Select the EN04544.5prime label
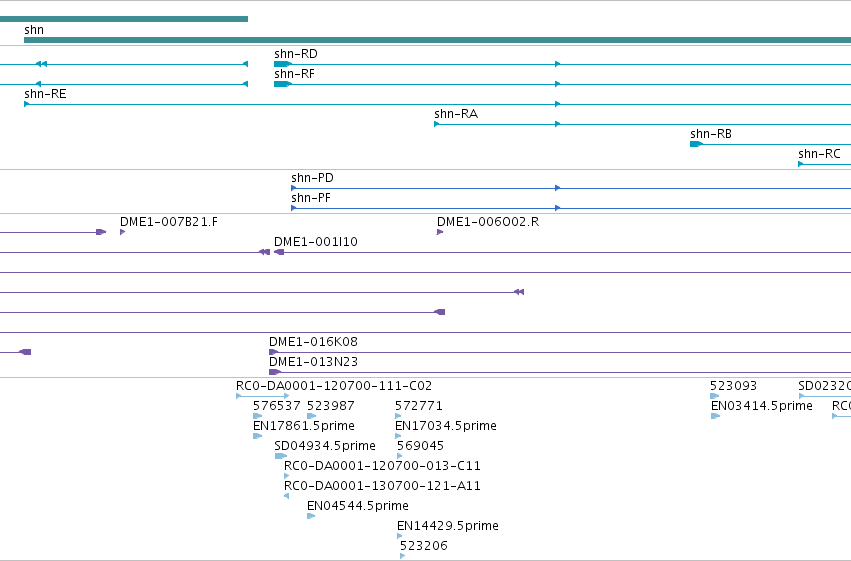 [x=358, y=506]
